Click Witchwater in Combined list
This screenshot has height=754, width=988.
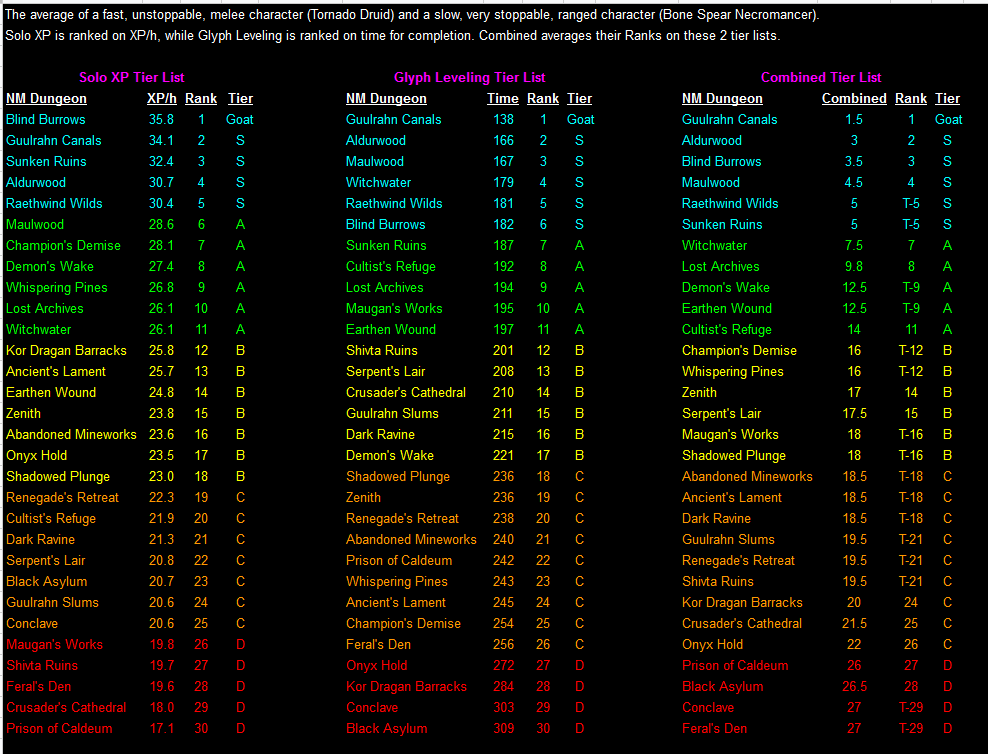point(714,245)
